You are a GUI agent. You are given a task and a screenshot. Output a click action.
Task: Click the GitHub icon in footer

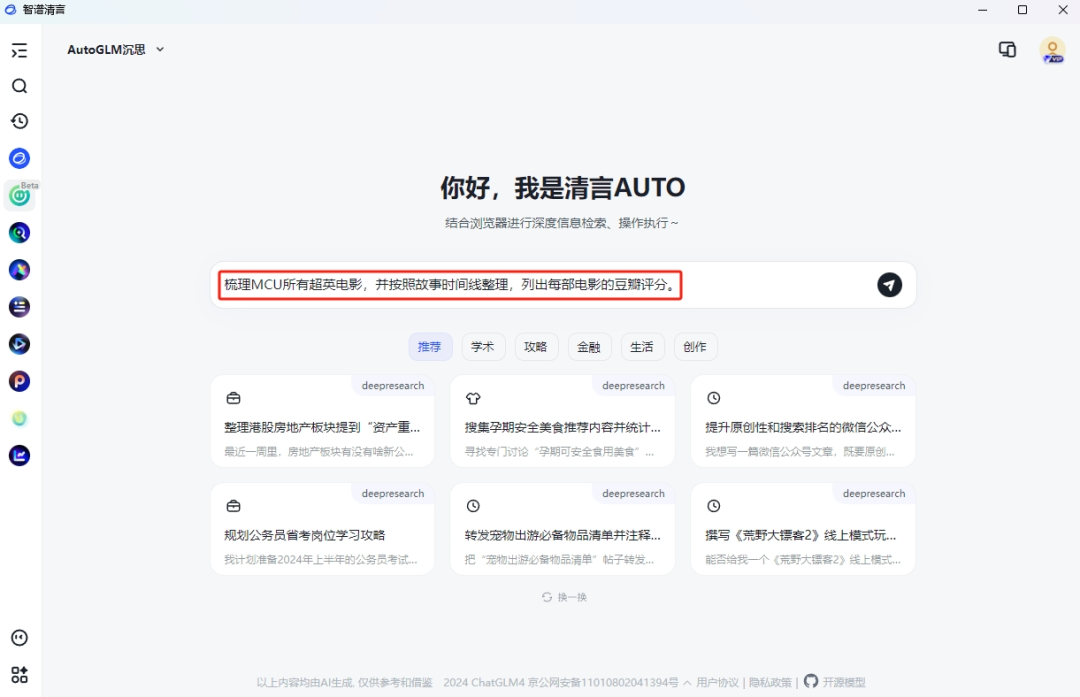[x=811, y=681]
